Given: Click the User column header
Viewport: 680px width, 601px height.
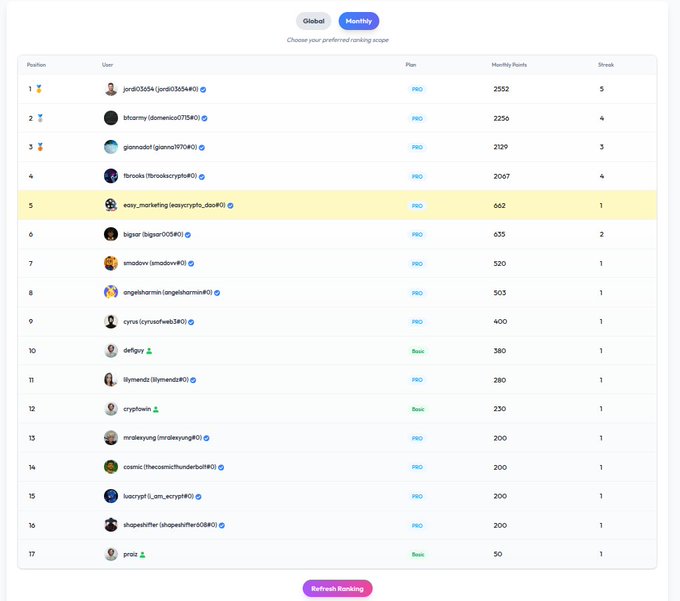Looking at the screenshot, I should pos(107,65).
